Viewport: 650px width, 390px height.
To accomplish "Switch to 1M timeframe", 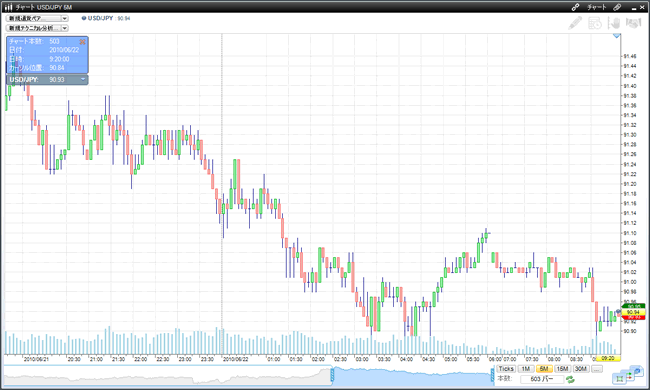I will click(x=526, y=369).
